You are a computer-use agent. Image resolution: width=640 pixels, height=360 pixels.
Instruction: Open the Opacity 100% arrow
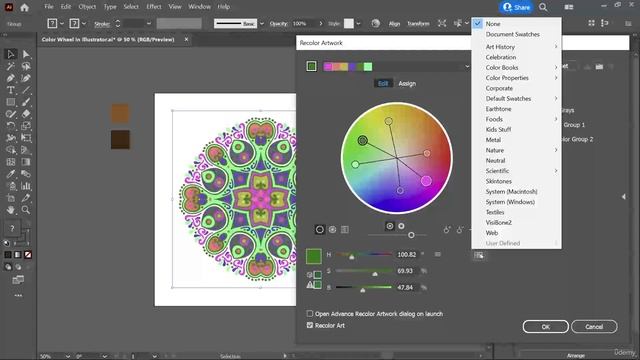[x=320, y=24]
